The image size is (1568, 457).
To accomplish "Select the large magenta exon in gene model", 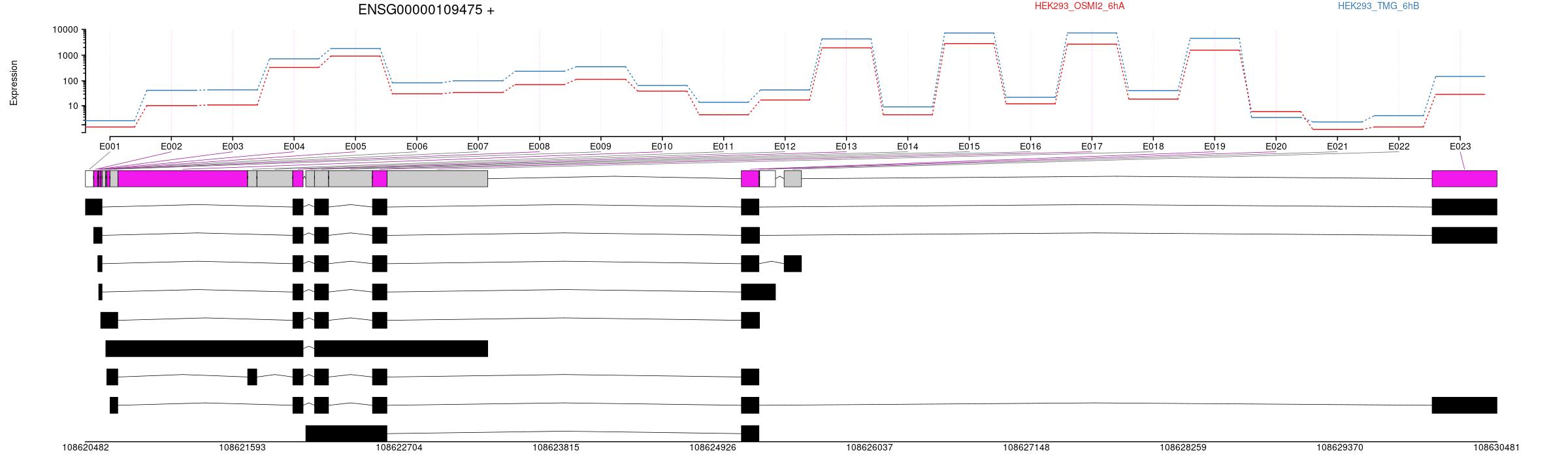I will (x=183, y=179).
